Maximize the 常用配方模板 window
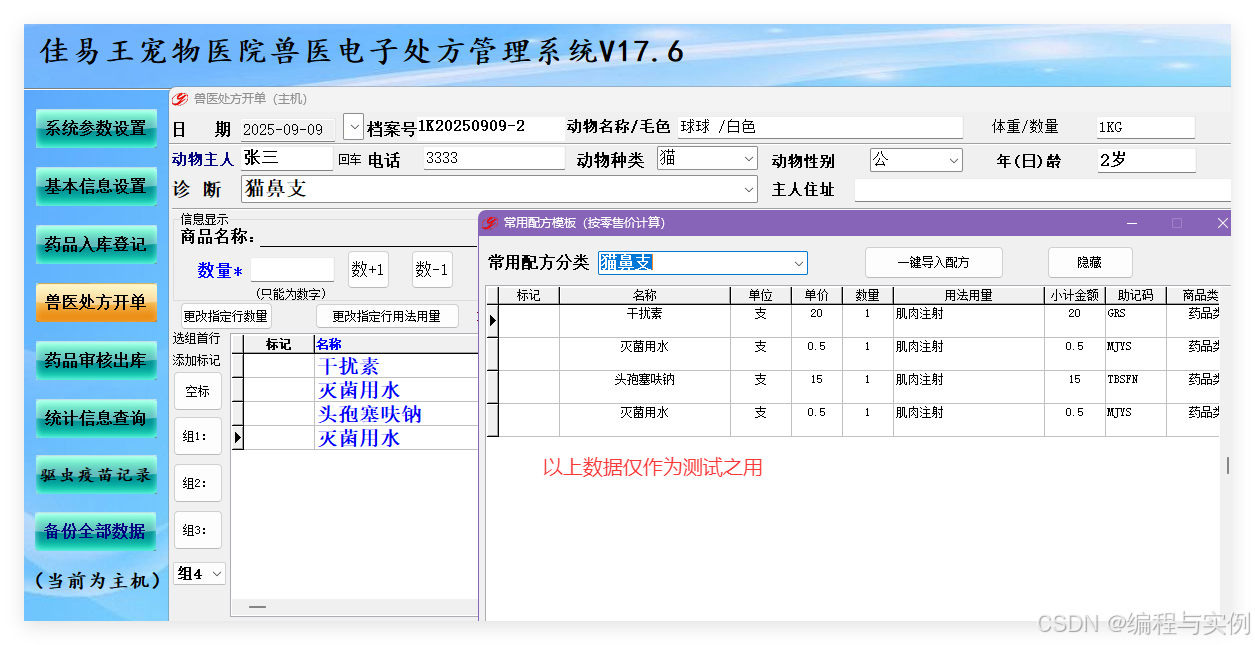Viewport: 1255px width, 645px height. 1177,223
